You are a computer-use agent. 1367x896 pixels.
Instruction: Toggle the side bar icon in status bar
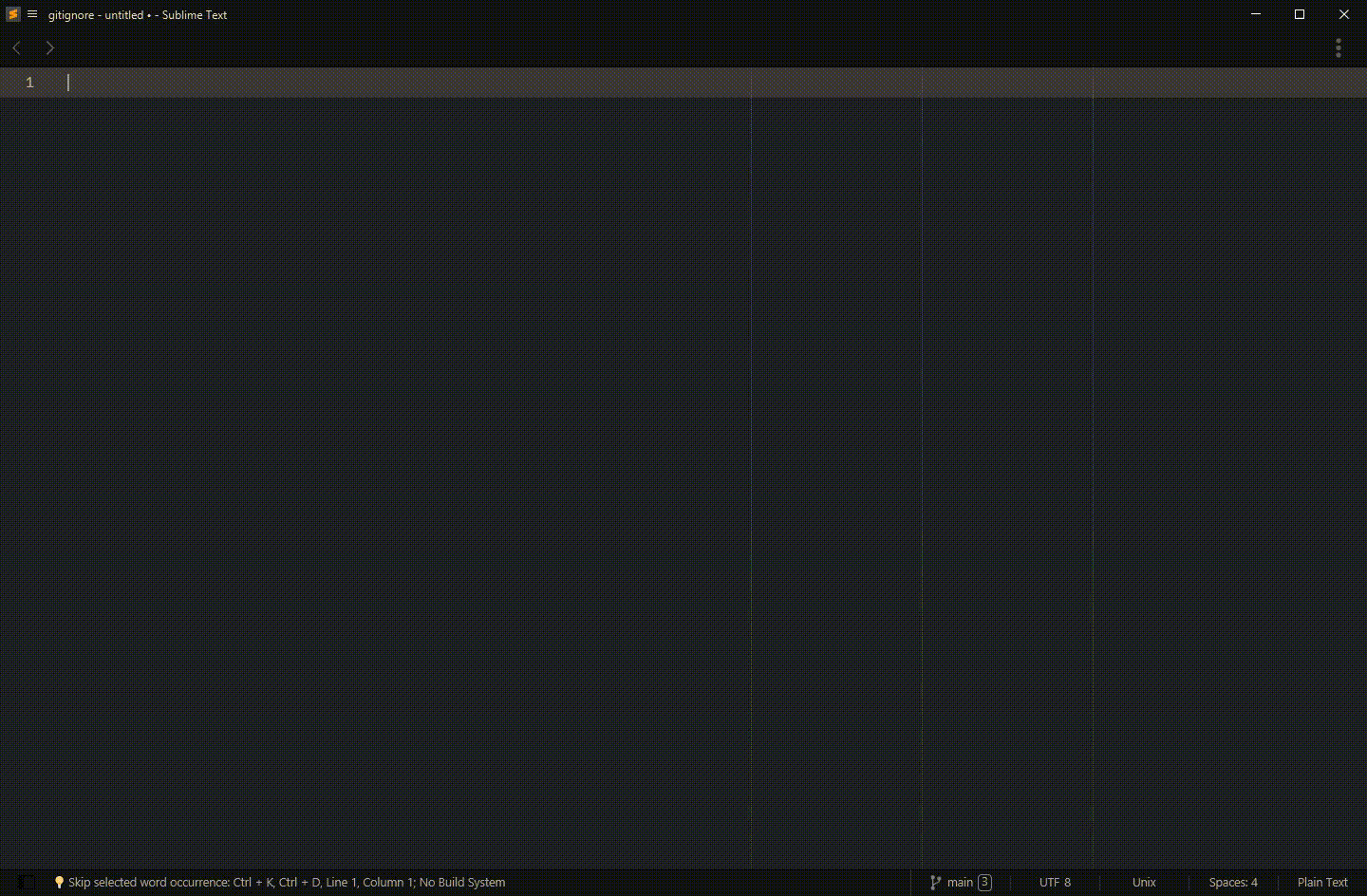tap(28, 882)
